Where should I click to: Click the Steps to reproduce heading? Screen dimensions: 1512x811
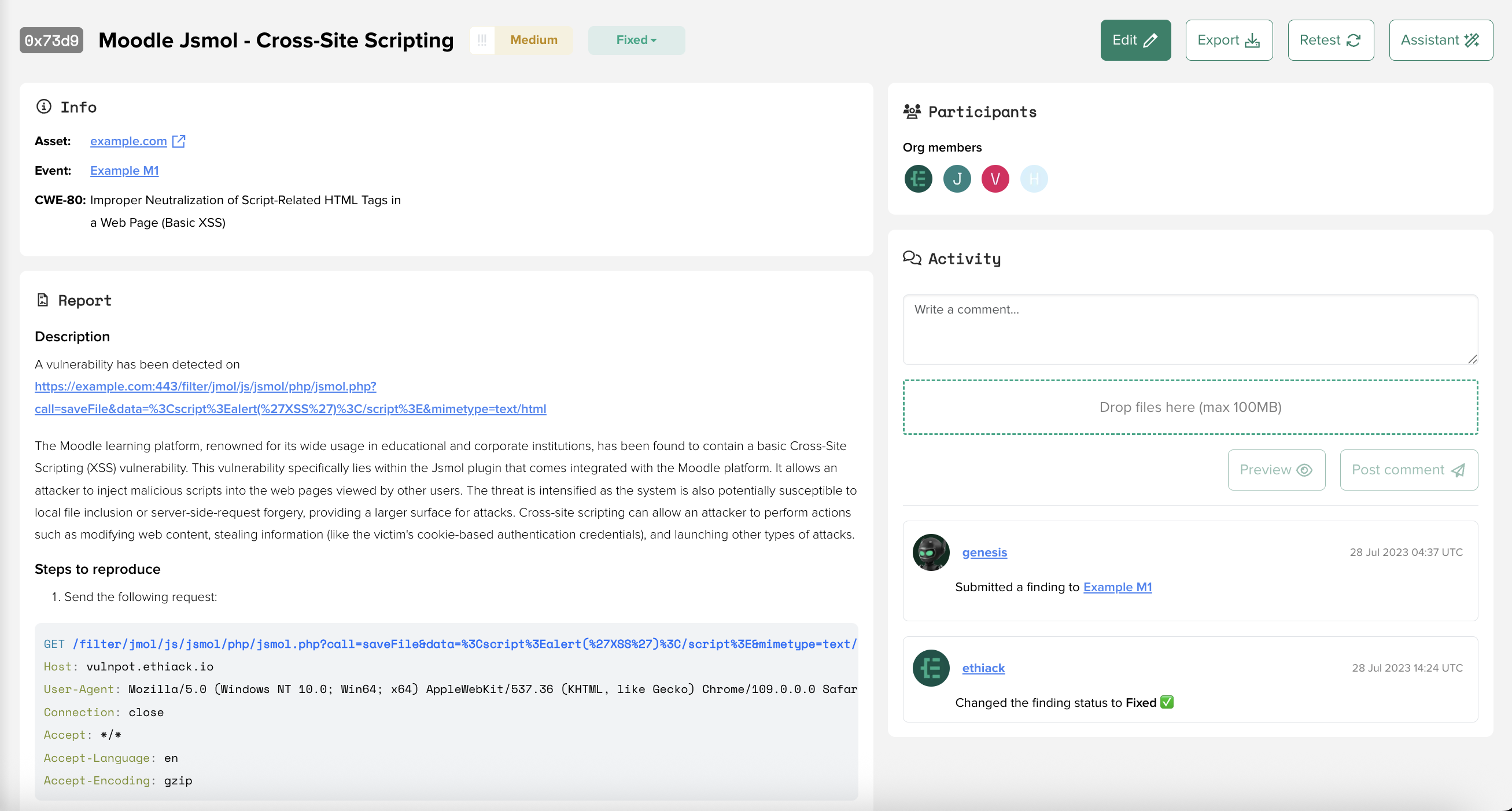point(97,569)
